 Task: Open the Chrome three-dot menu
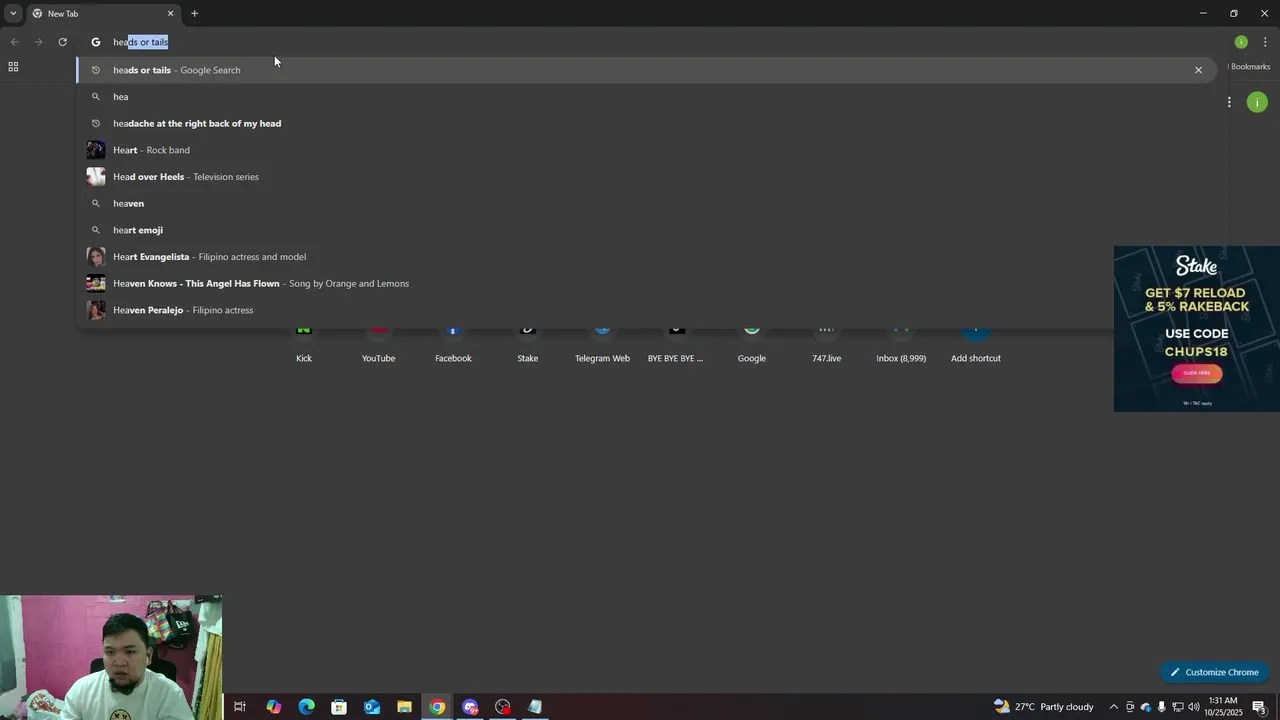coord(1265,42)
